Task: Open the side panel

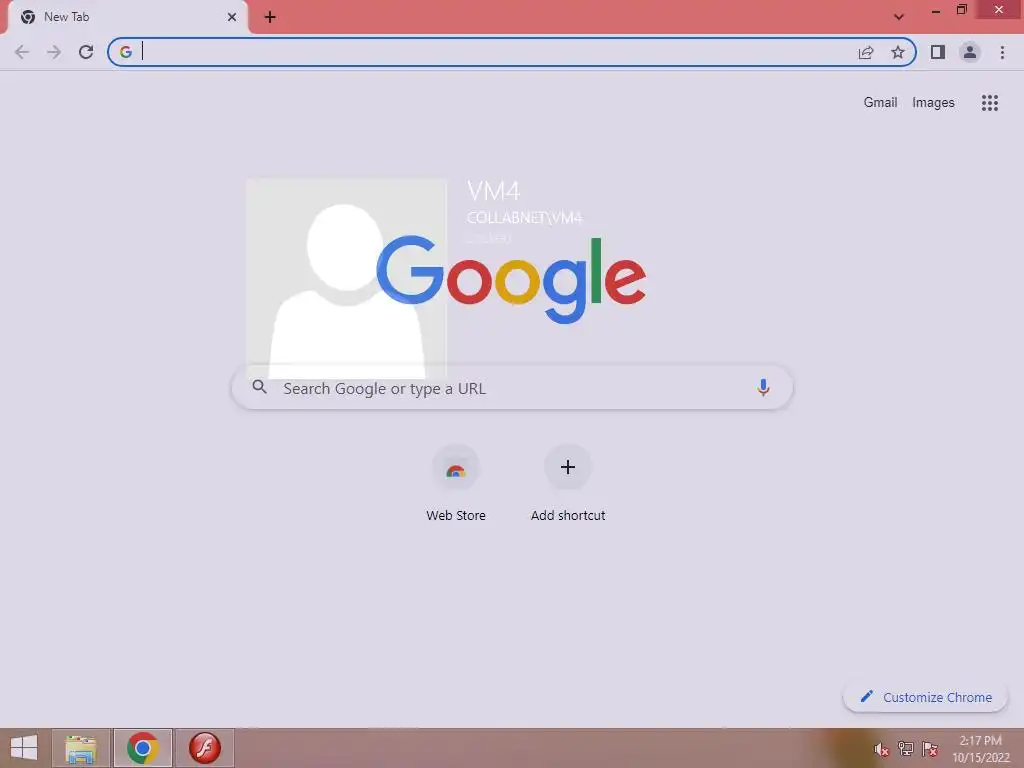Action: [x=938, y=52]
